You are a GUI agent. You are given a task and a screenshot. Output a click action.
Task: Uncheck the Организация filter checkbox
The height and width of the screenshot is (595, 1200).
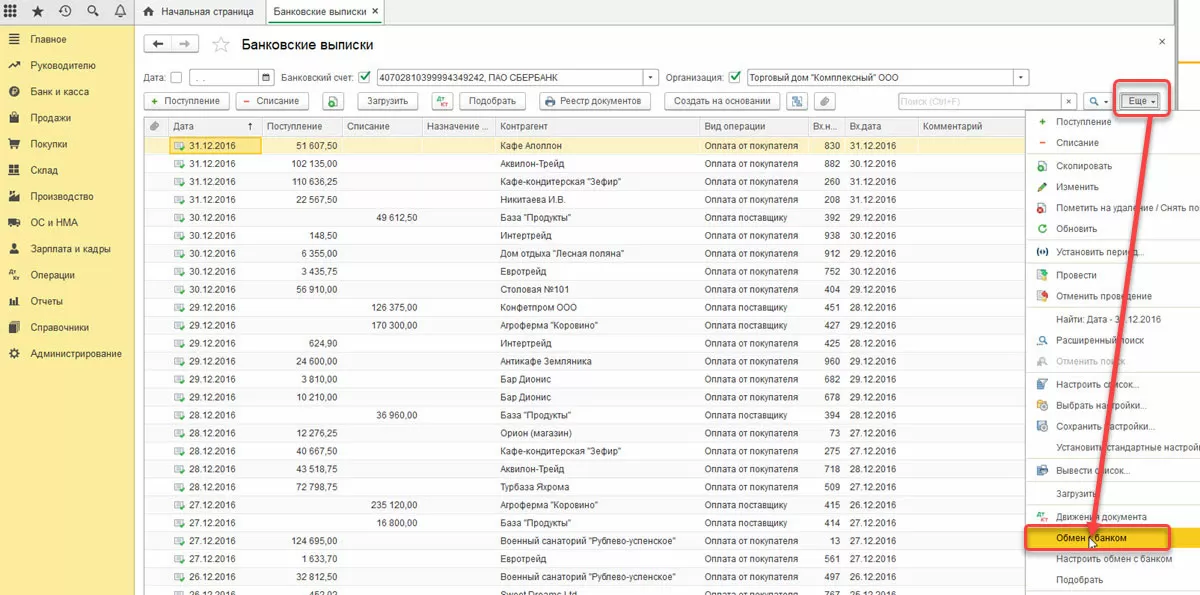pos(735,77)
